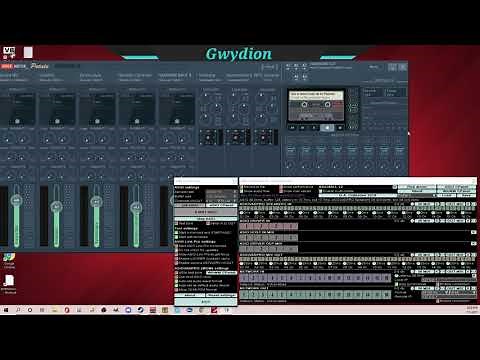Open the first ASIO settings dropdown
The width and height of the screenshot is (480, 360).
click(221, 192)
